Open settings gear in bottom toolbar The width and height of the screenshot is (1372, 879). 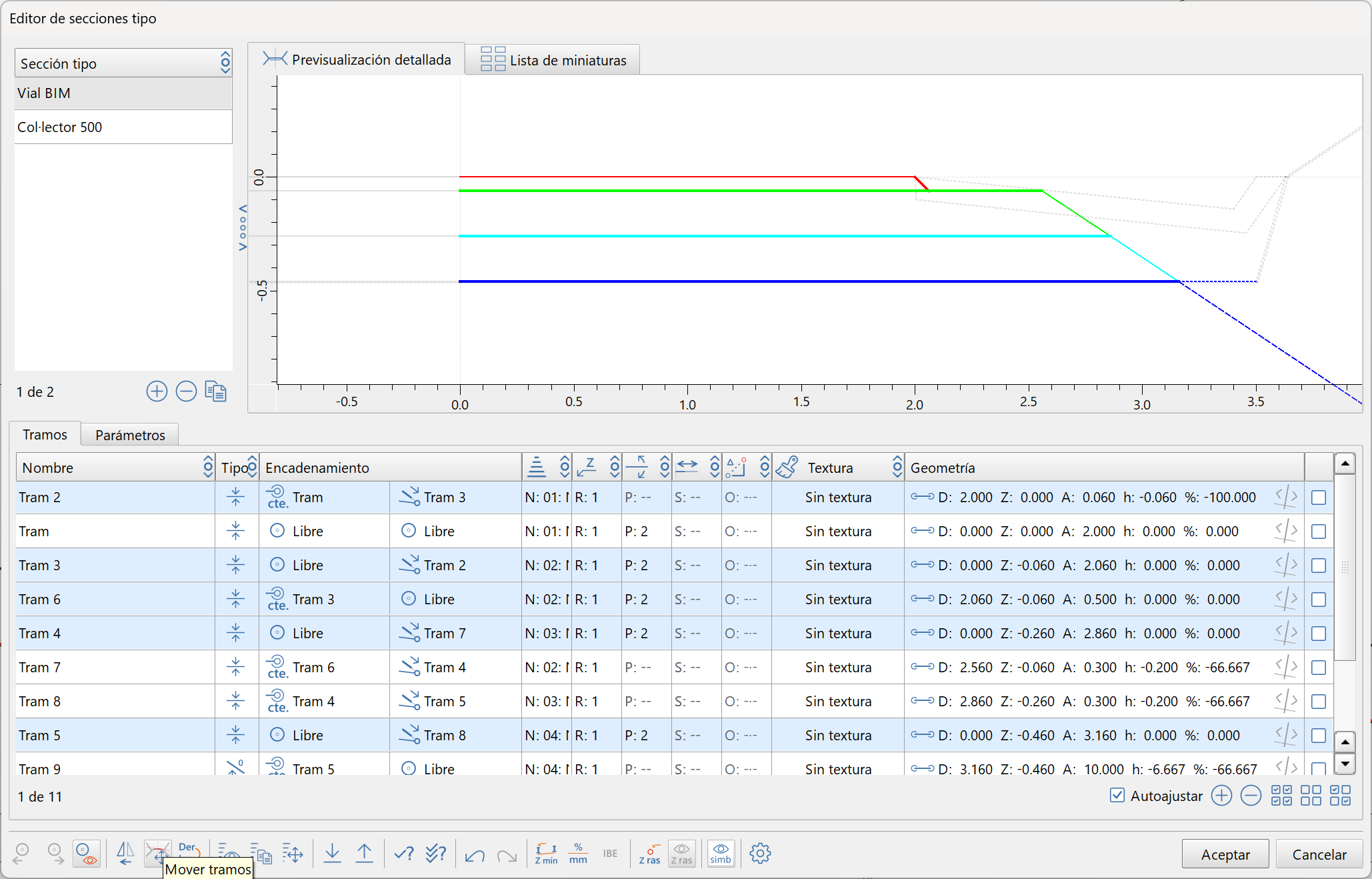click(x=760, y=854)
